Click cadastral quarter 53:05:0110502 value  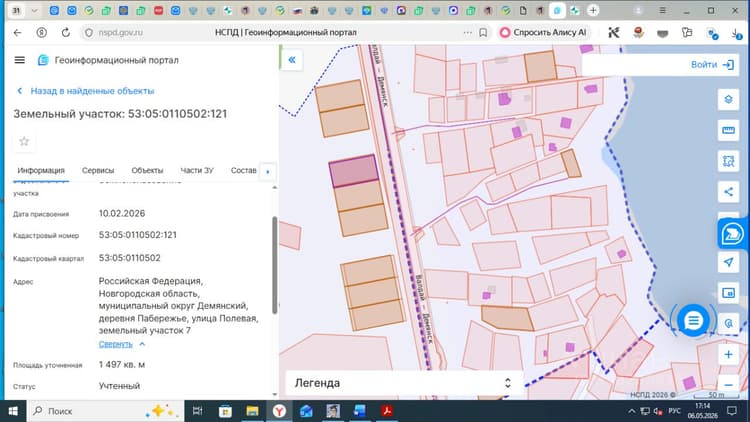[130, 258]
